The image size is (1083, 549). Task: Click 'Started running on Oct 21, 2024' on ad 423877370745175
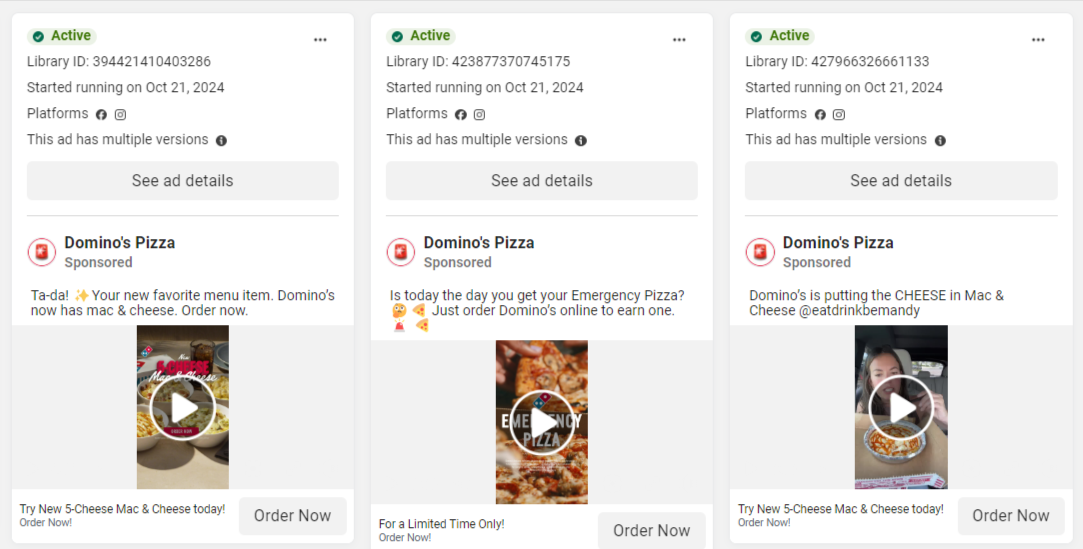485,88
